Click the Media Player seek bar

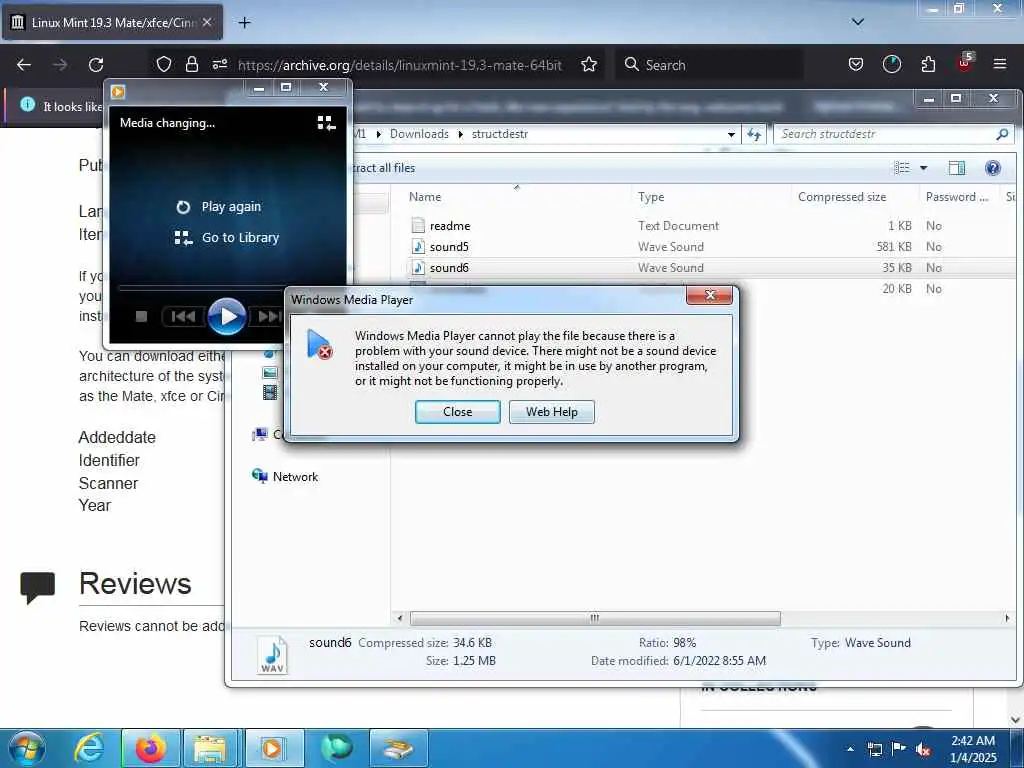(x=201, y=287)
